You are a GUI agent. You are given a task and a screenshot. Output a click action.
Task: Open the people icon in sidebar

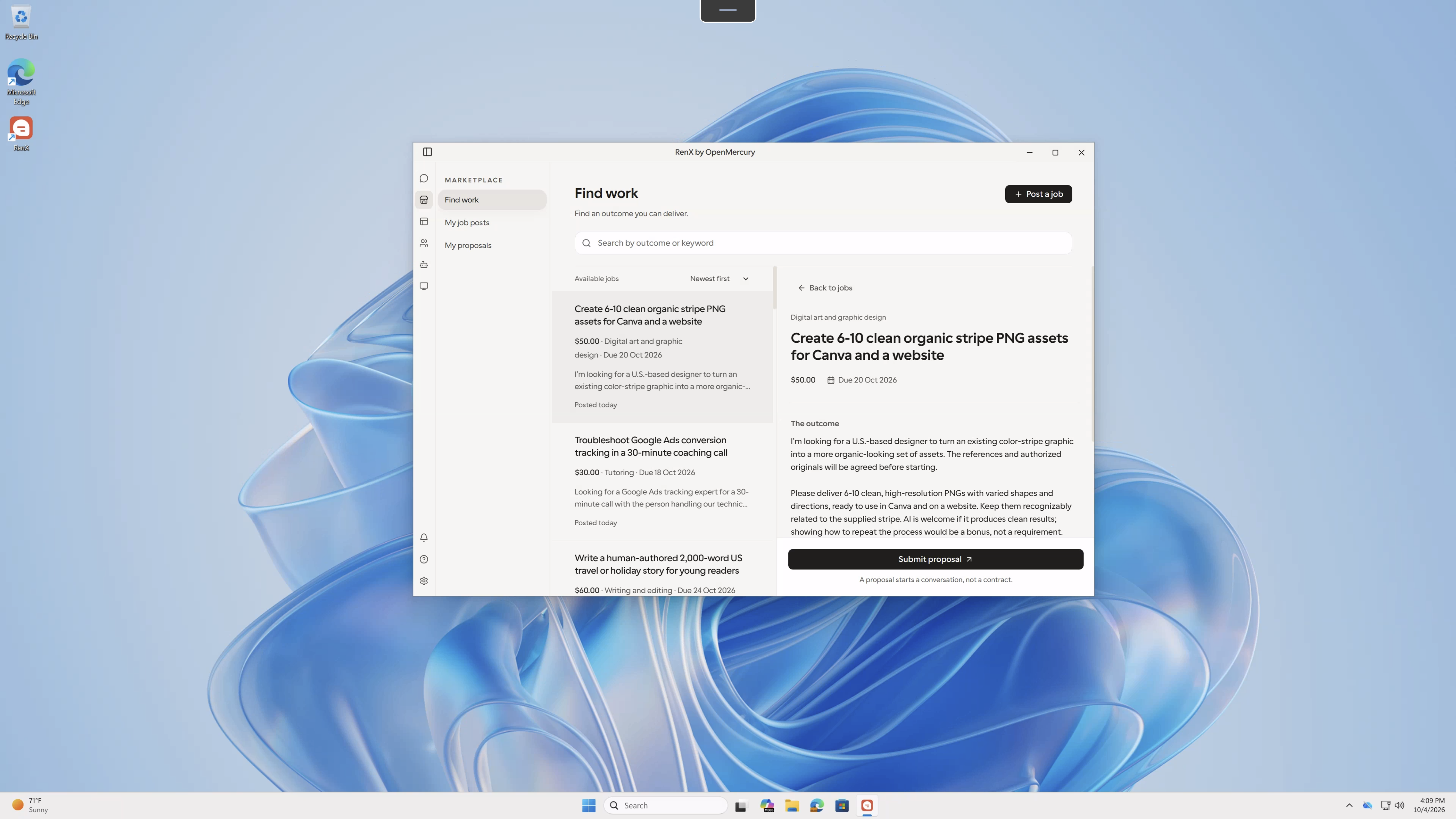tap(424, 243)
